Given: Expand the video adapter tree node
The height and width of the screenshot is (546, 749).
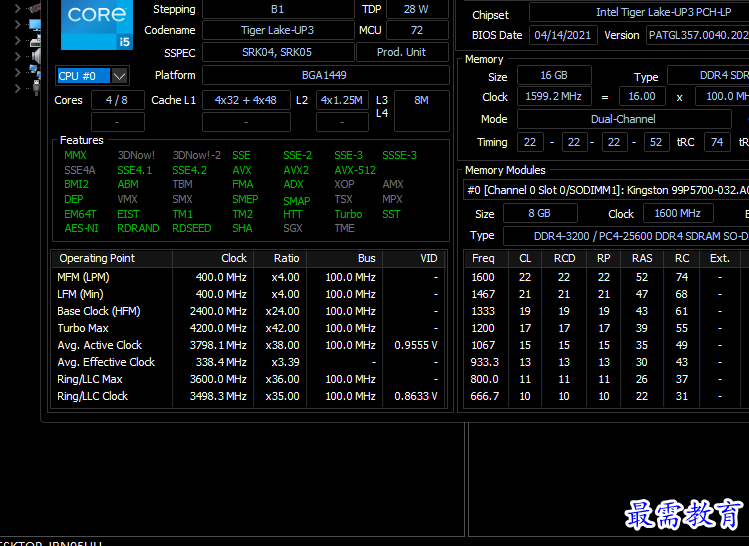Looking at the screenshot, I should [x=17, y=8].
